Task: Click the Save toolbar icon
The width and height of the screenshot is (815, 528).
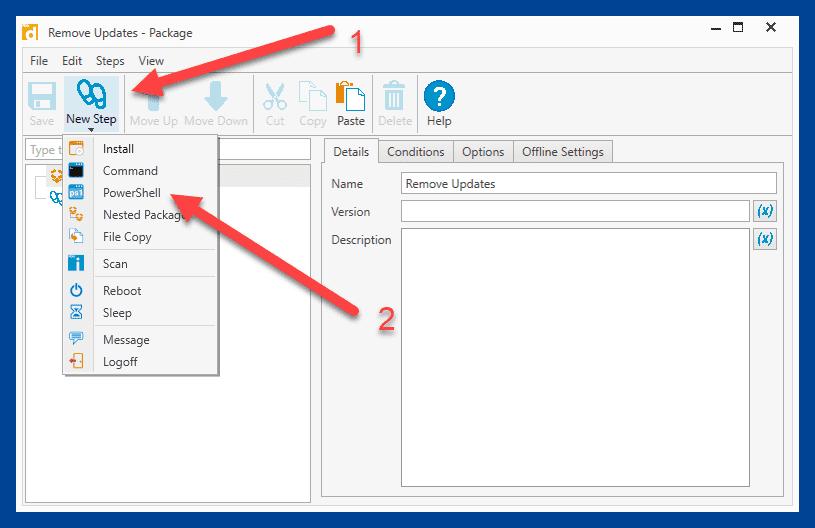Action: [x=42, y=97]
